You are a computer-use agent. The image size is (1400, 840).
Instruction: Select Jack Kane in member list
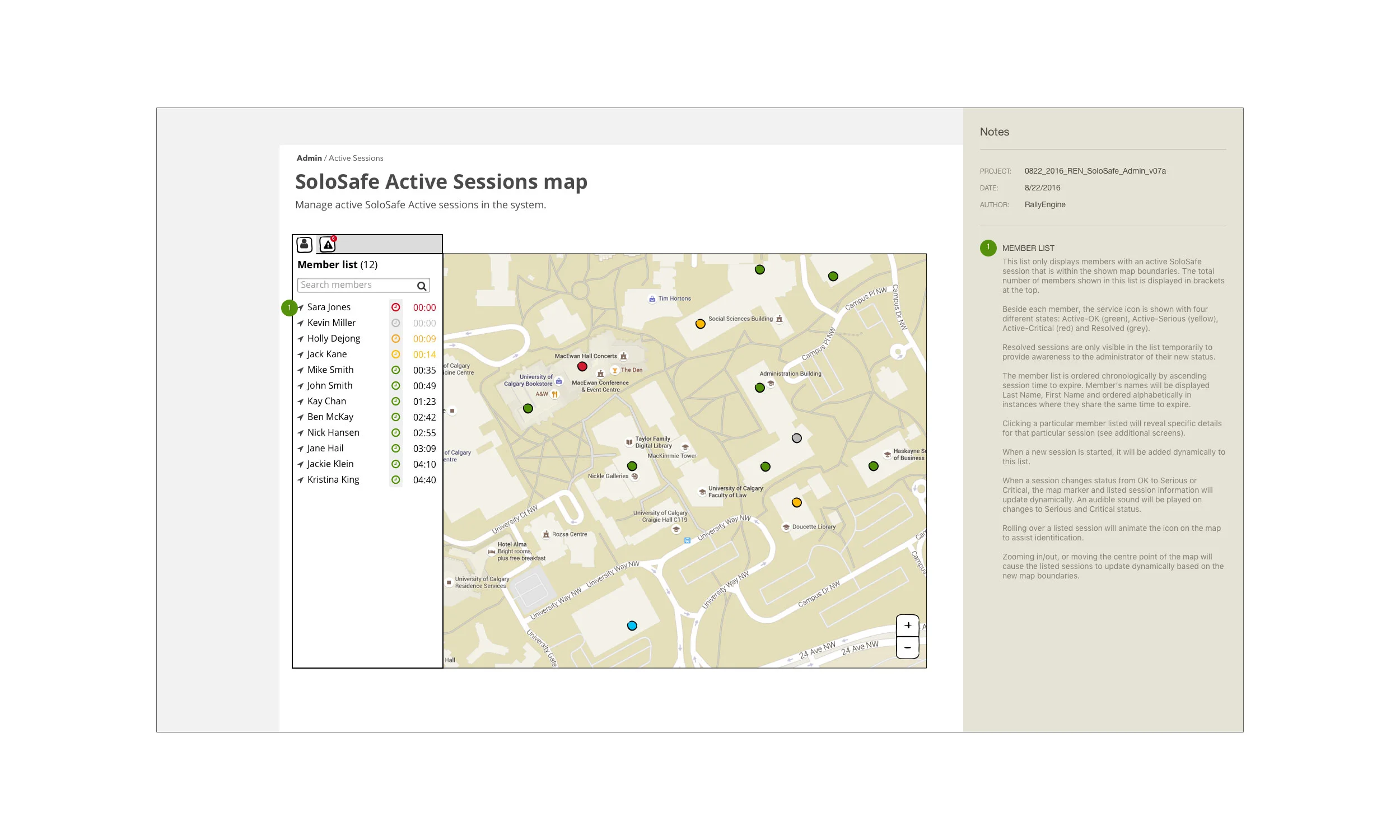[x=327, y=354]
